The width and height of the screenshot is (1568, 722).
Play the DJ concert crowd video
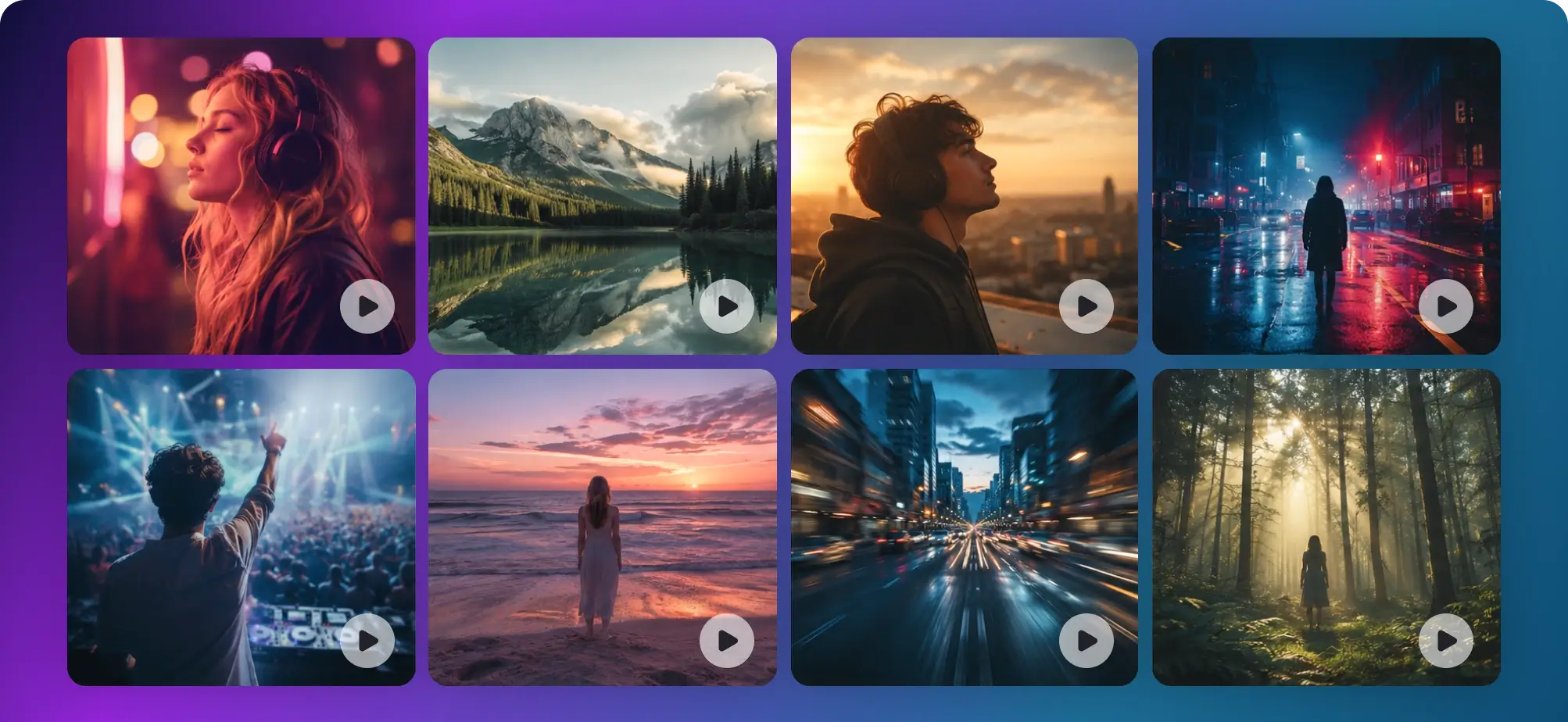tap(367, 641)
